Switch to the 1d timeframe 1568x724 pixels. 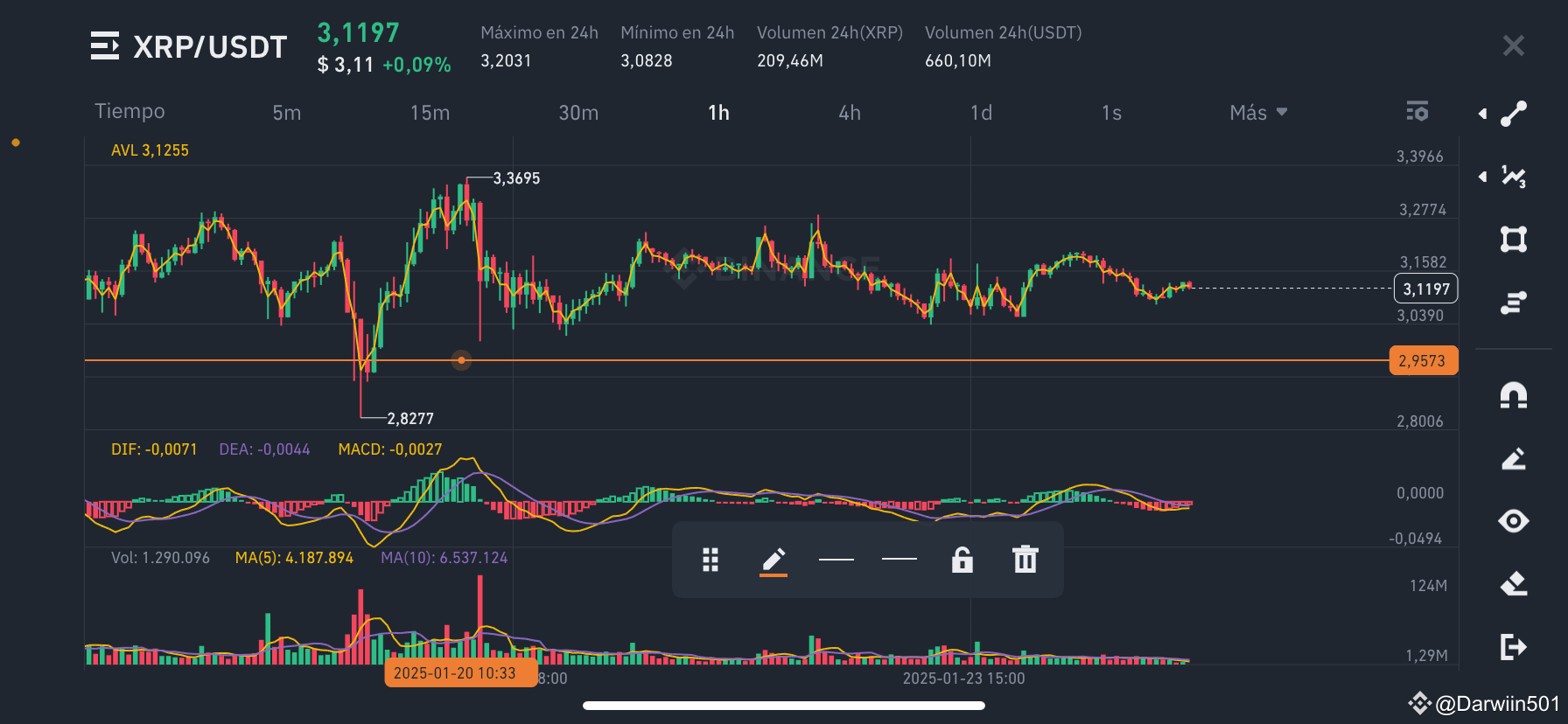(982, 113)
